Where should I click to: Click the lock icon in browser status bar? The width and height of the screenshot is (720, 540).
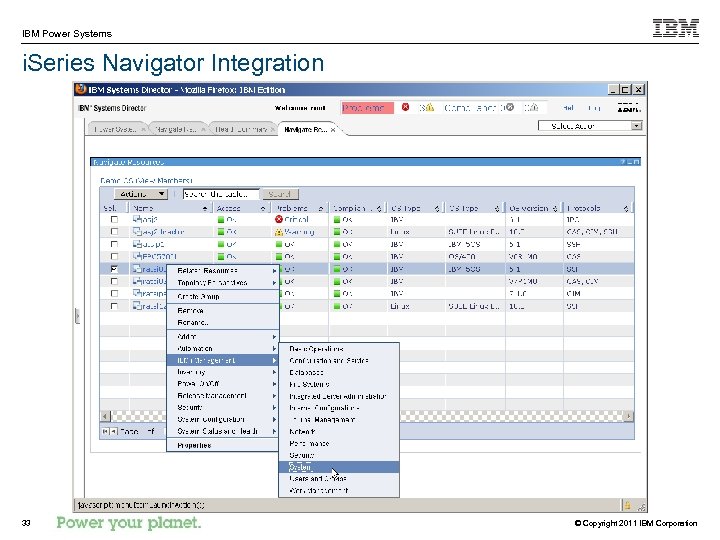coord(627,505)
